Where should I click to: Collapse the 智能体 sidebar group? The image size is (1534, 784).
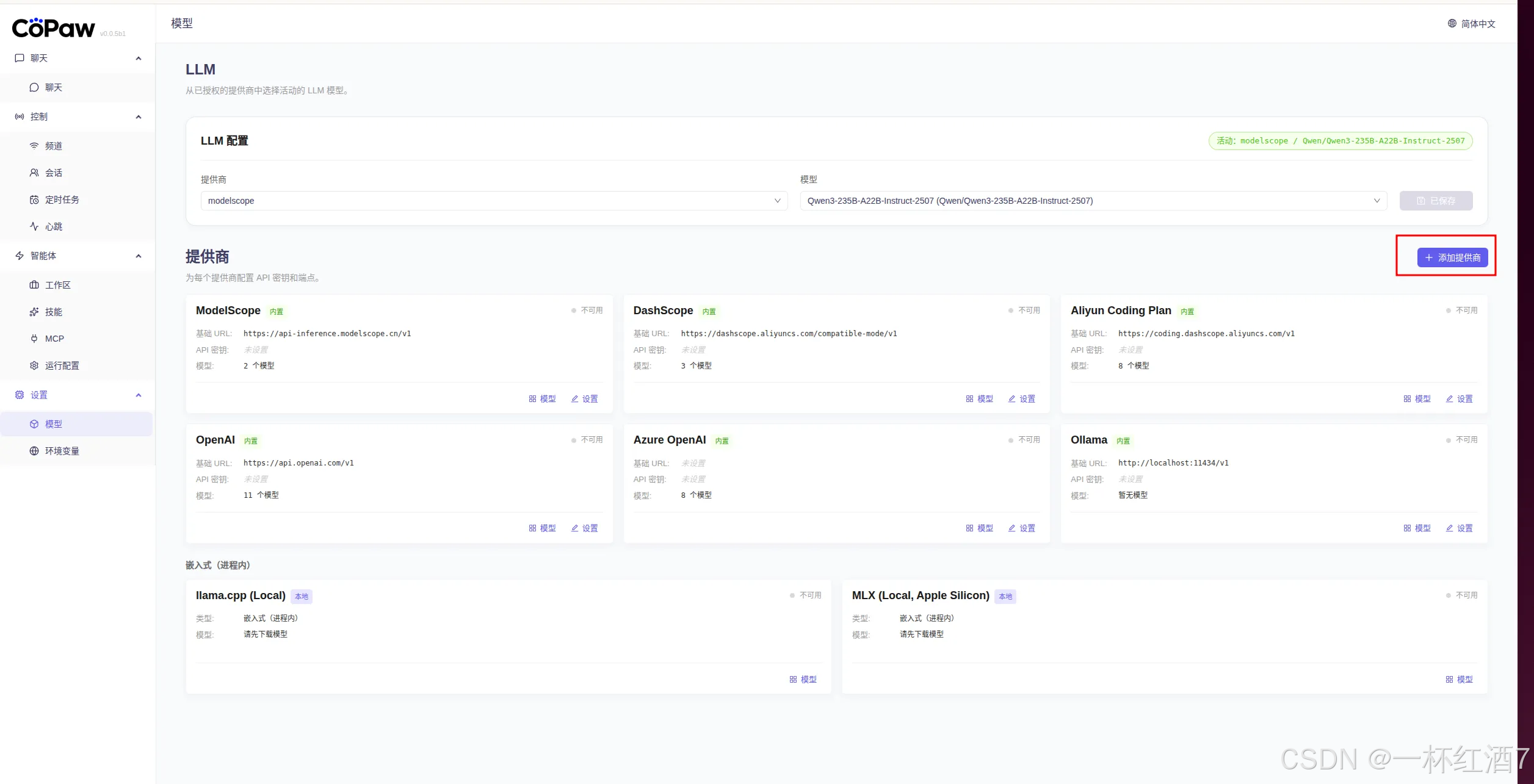click(x=139, y=256)
